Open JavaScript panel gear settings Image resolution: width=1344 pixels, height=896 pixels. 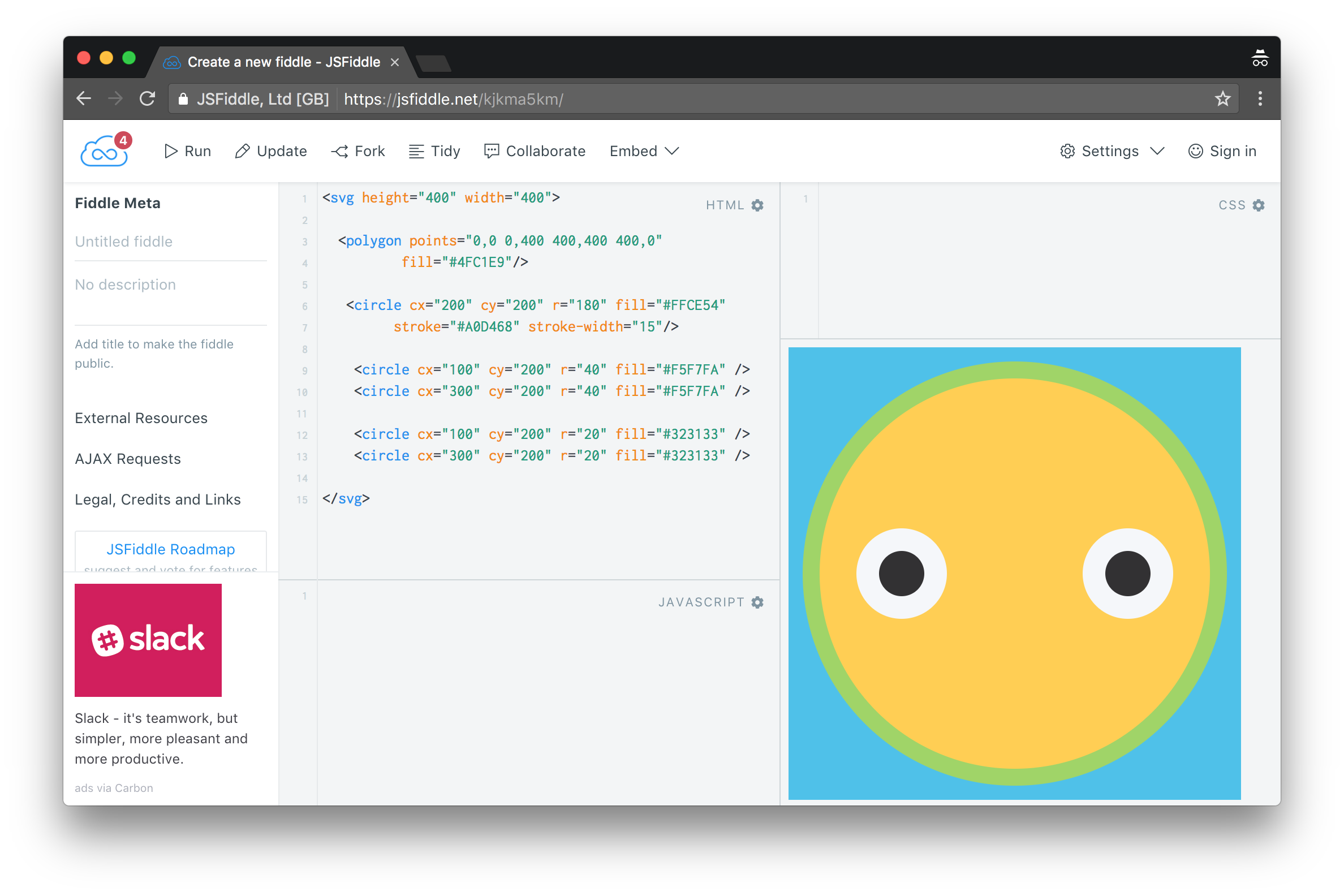pyautogui.click(x=757, y=602)
